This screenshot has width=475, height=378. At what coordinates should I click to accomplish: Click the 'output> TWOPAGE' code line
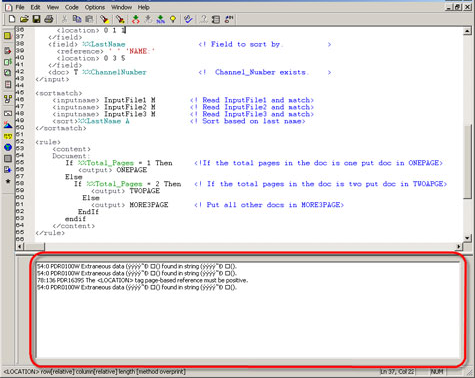pyautogui.click(x=125, y=191)
